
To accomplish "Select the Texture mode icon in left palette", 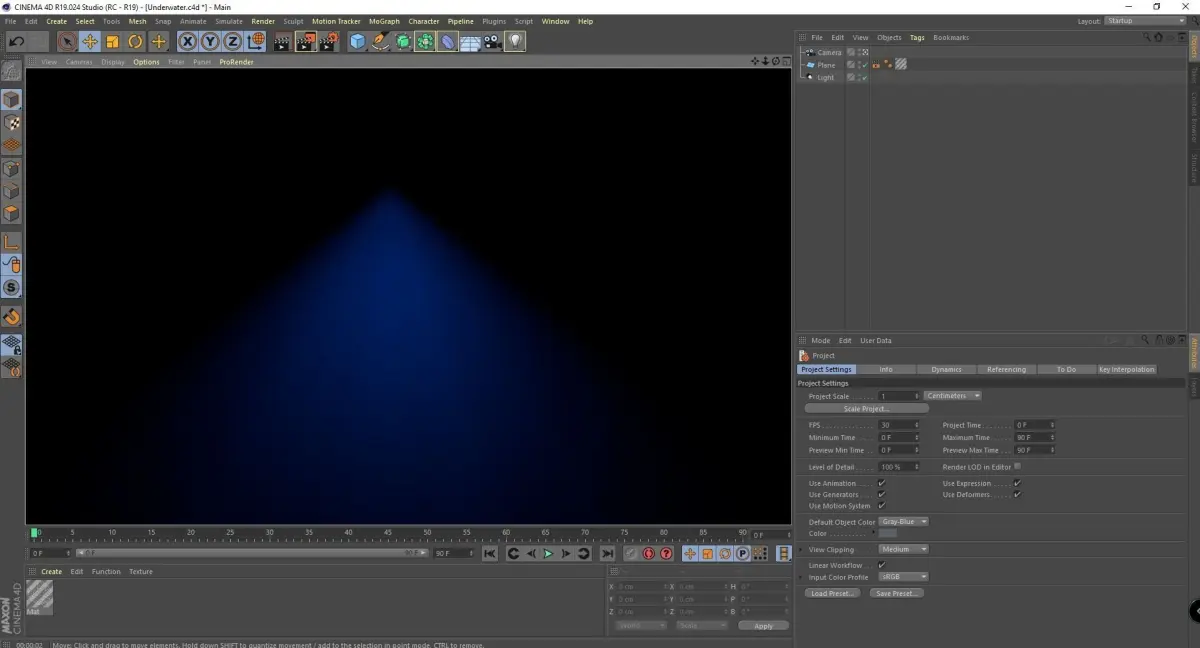I will [x=11, y=123].
